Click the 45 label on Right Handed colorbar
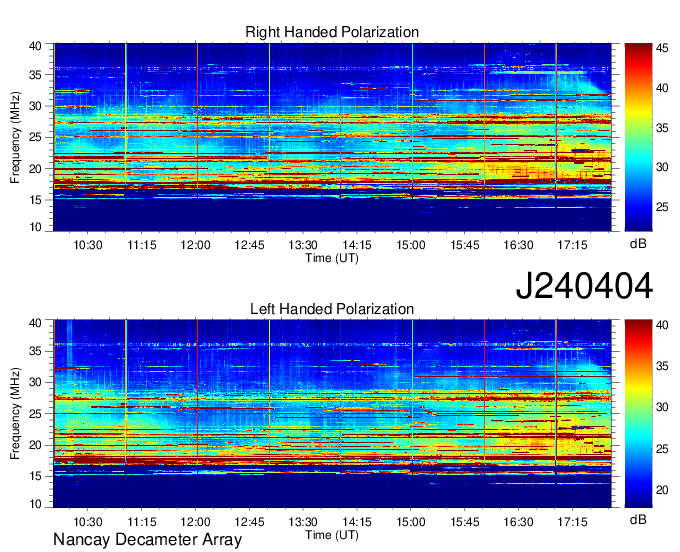Image resolution: width=680 pixels, height=552 pixels. click(x=662, y=48)
